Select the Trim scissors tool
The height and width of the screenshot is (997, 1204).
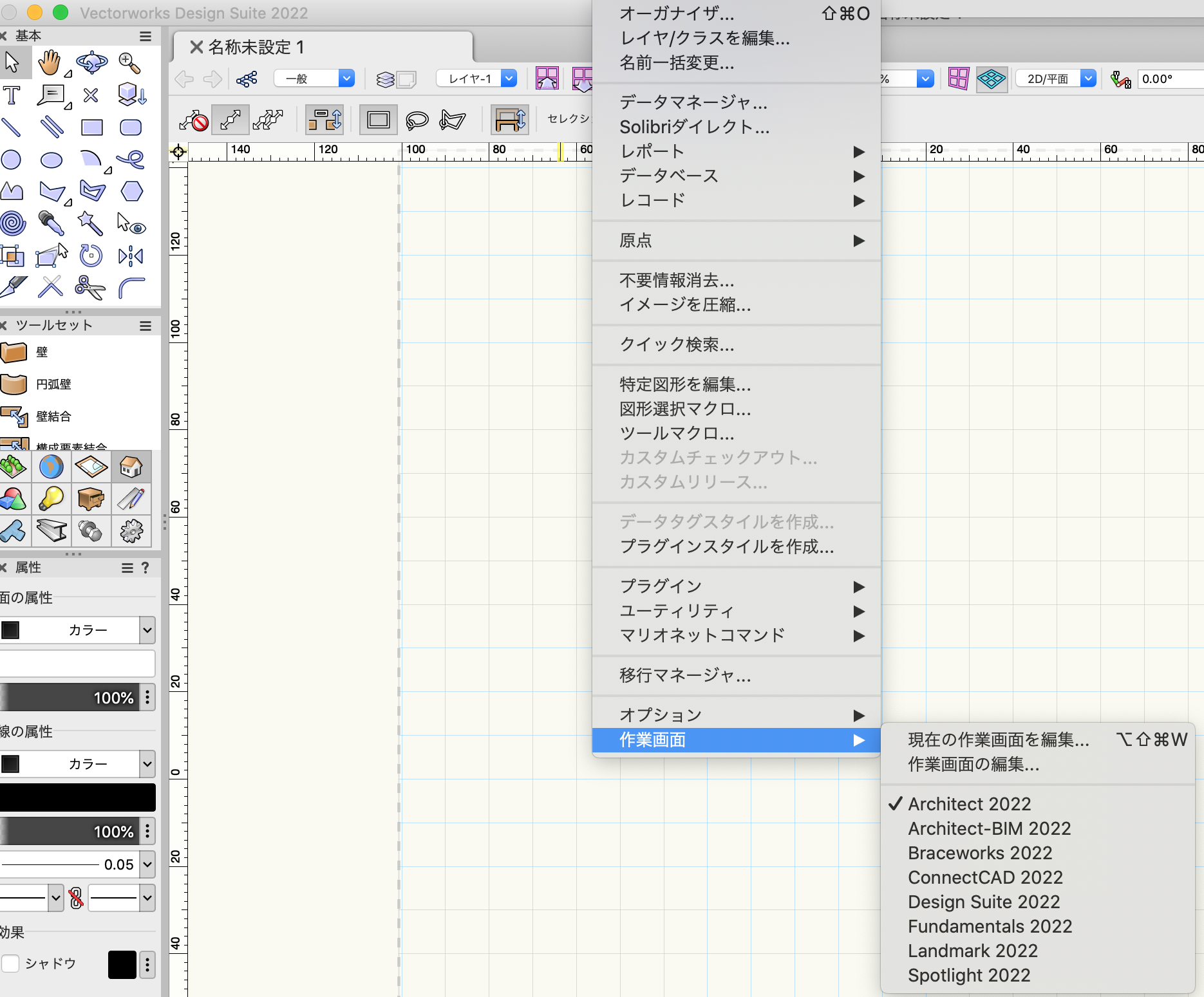[x=90, y=288]
